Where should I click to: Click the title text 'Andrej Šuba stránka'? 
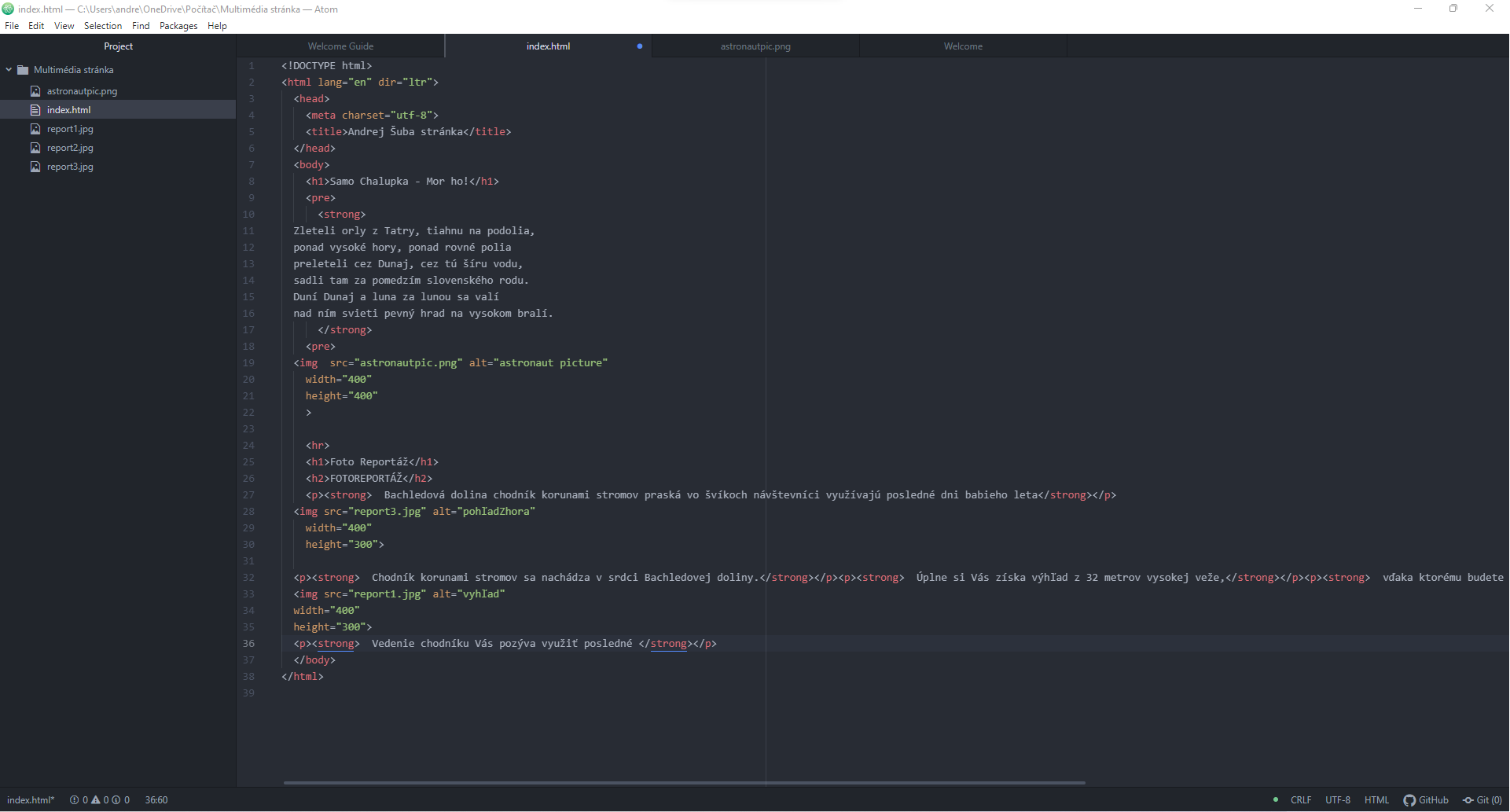click(x=405, y=132)
